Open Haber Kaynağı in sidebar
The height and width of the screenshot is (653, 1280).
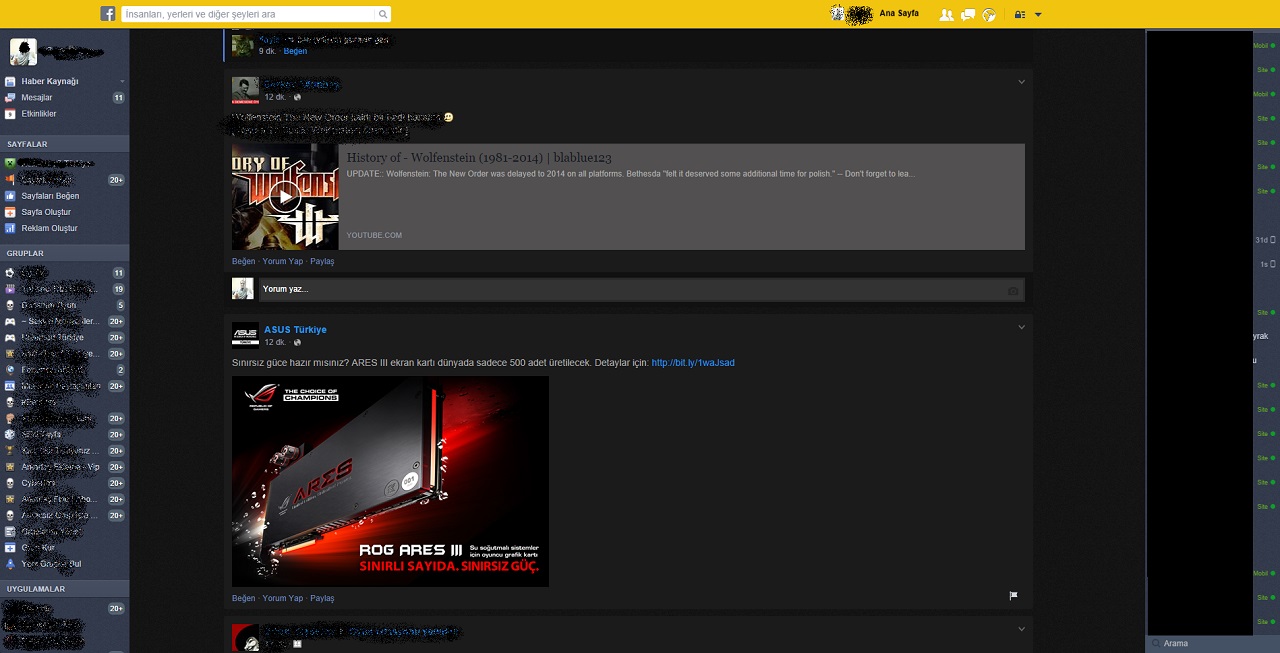click(50, 81)
